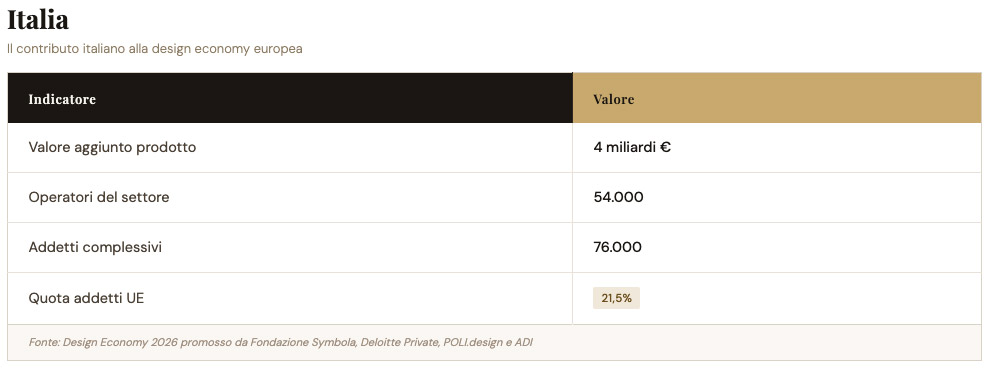Click the euro symbol in first row
This screenshot has width=993, height=371.
coord(665,148)
